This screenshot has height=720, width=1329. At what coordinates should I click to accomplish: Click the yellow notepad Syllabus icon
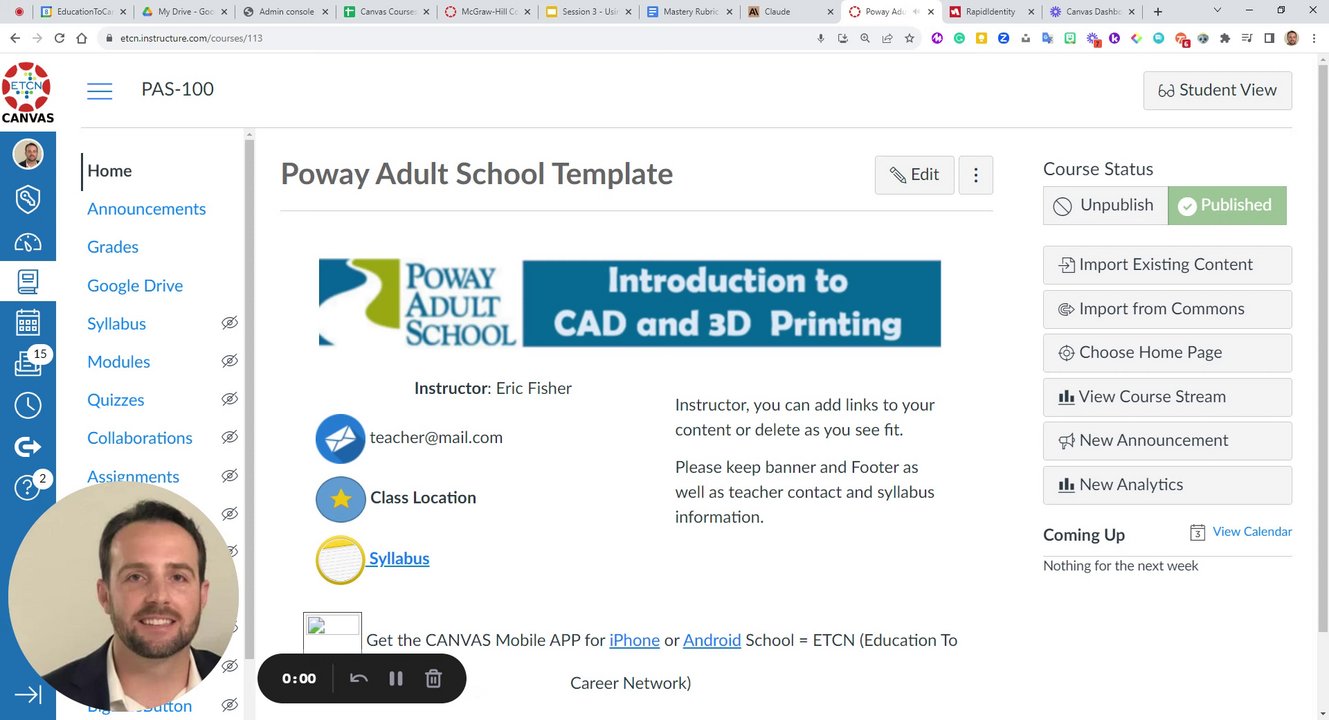tap(340, 560)
